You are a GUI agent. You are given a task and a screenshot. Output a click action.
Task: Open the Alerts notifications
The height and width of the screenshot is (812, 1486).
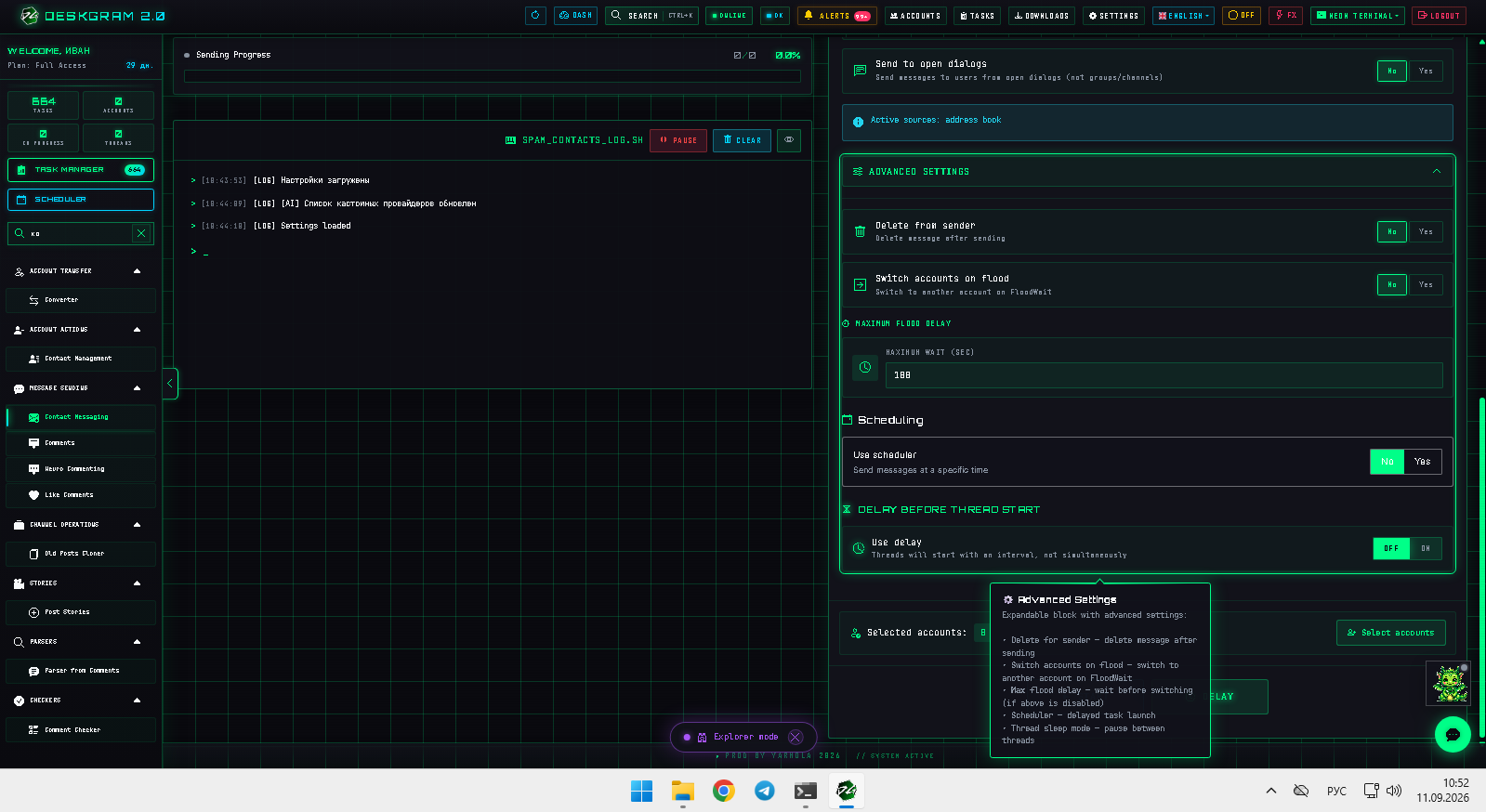tap(837, 16)
